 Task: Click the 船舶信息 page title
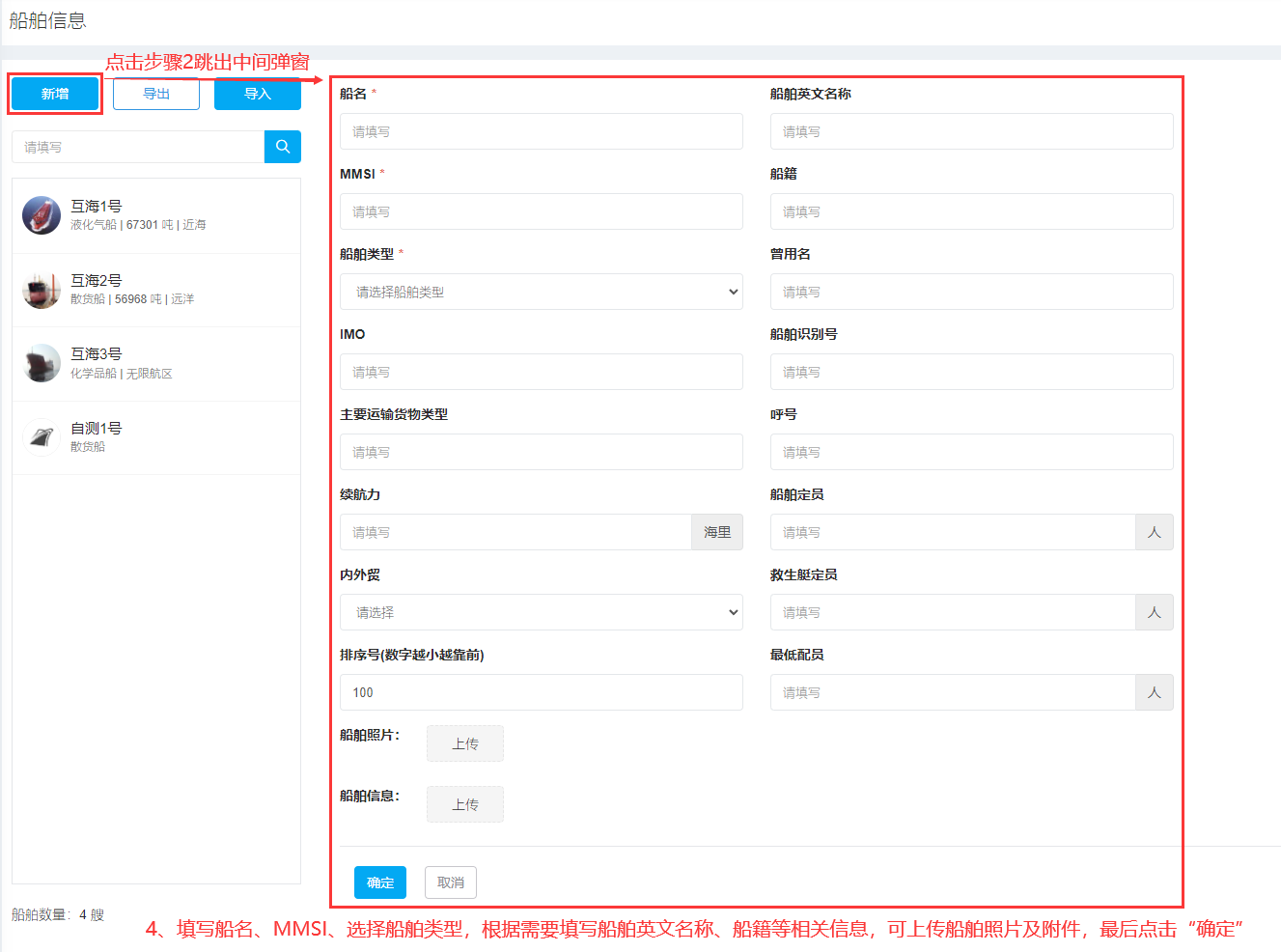pos(47,20)
